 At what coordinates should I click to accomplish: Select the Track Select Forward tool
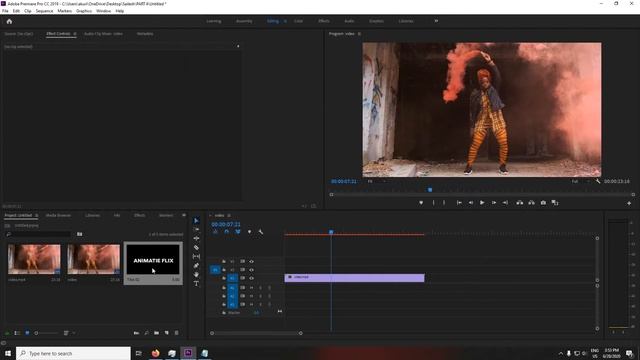[196, 229]
